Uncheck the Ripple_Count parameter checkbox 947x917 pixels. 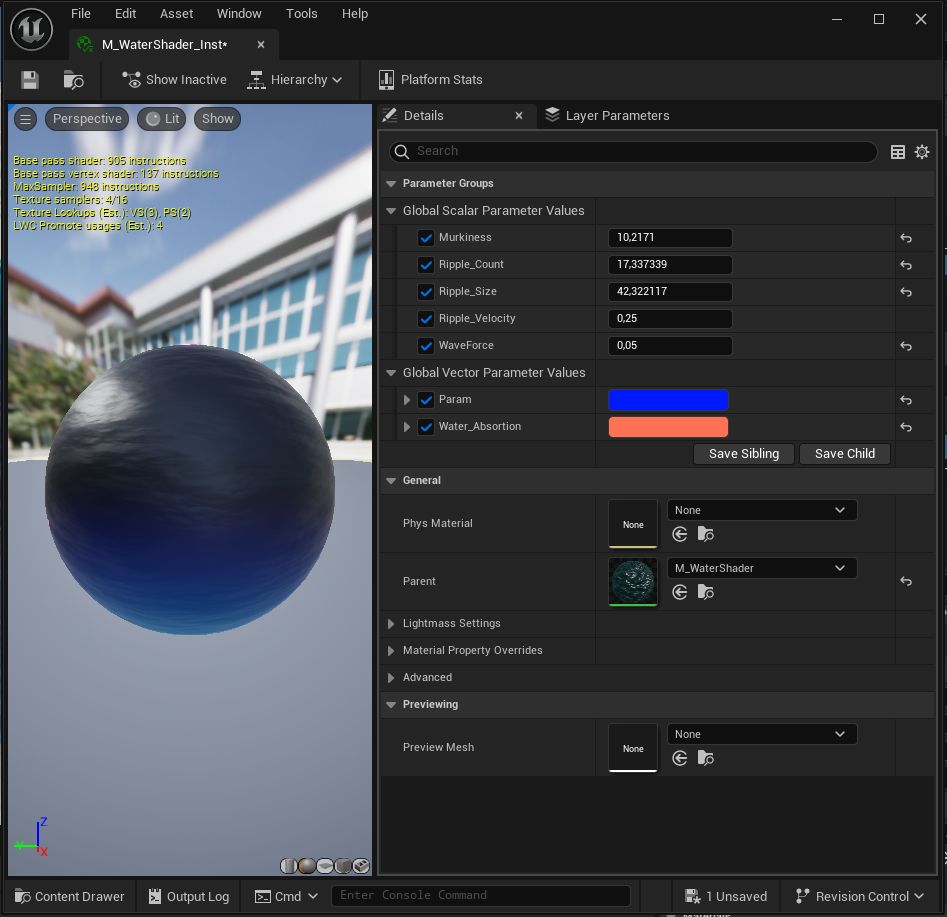pos(426,265)
